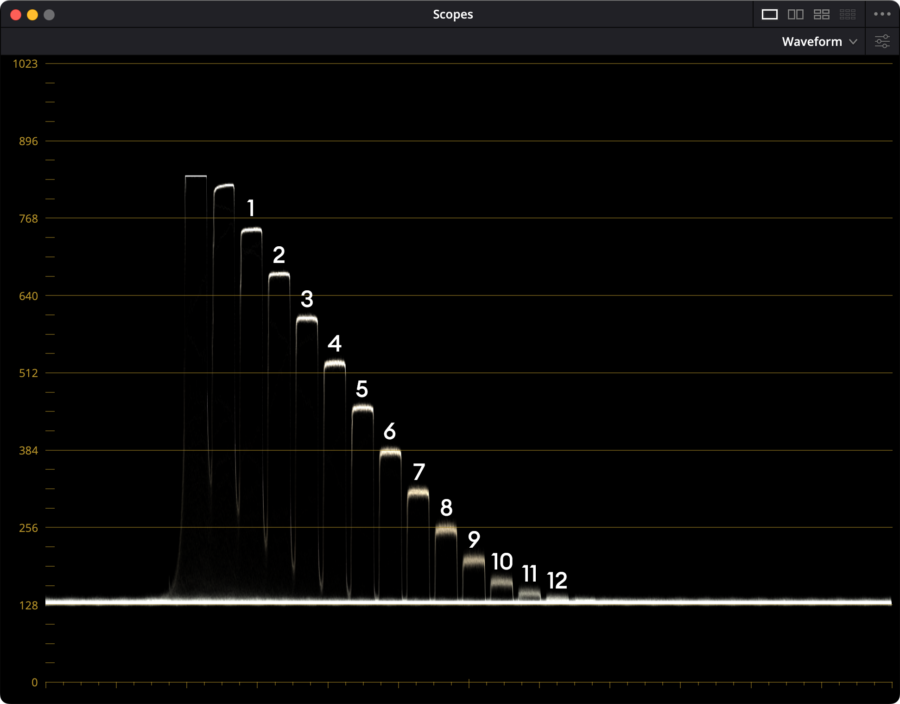
Task: Close the Scopes window with red button
Action: (15, 15)
